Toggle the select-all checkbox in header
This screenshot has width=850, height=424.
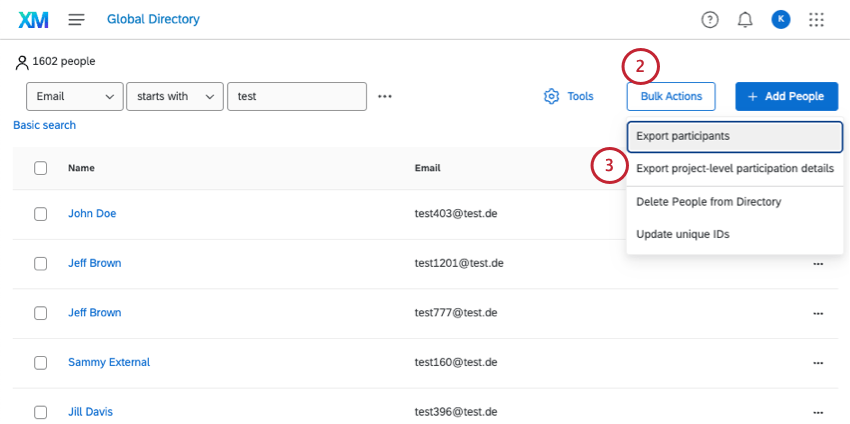click(x=41, y=168)
